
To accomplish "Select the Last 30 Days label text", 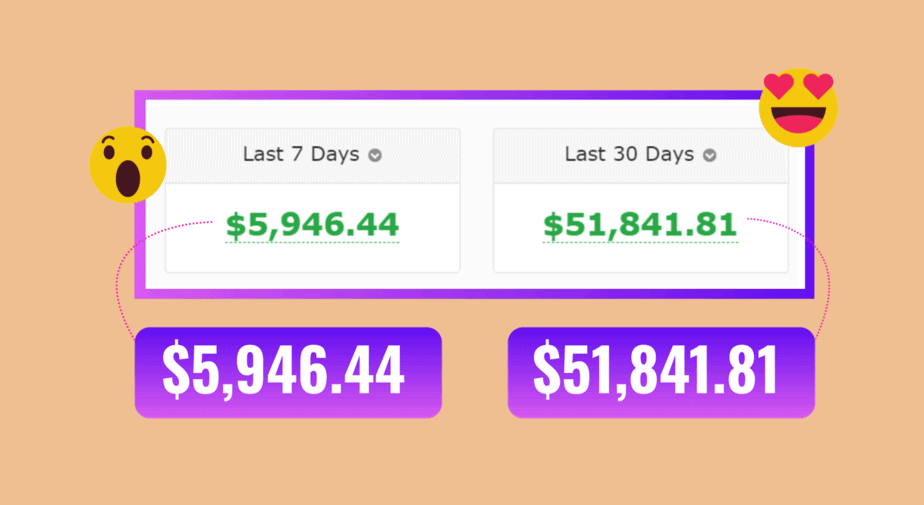I will pos(629,154).
